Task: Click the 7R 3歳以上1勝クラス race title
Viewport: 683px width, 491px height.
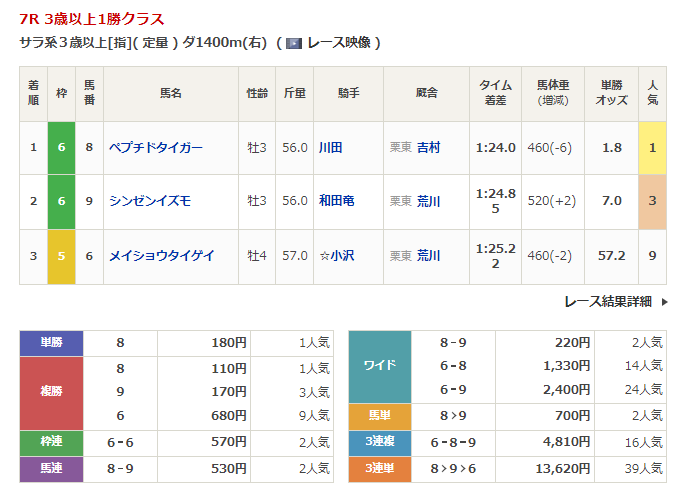Action: (92, 19)
